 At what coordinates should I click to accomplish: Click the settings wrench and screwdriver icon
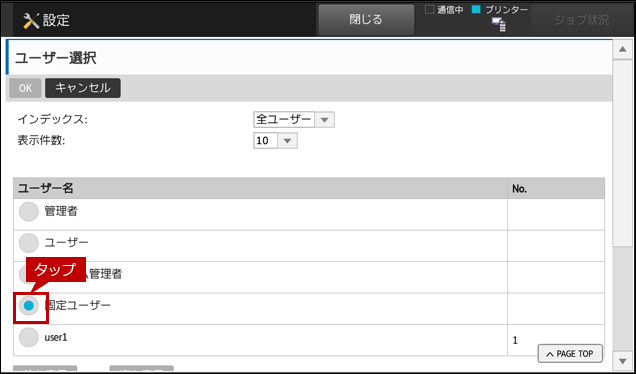tap(31, 21)
